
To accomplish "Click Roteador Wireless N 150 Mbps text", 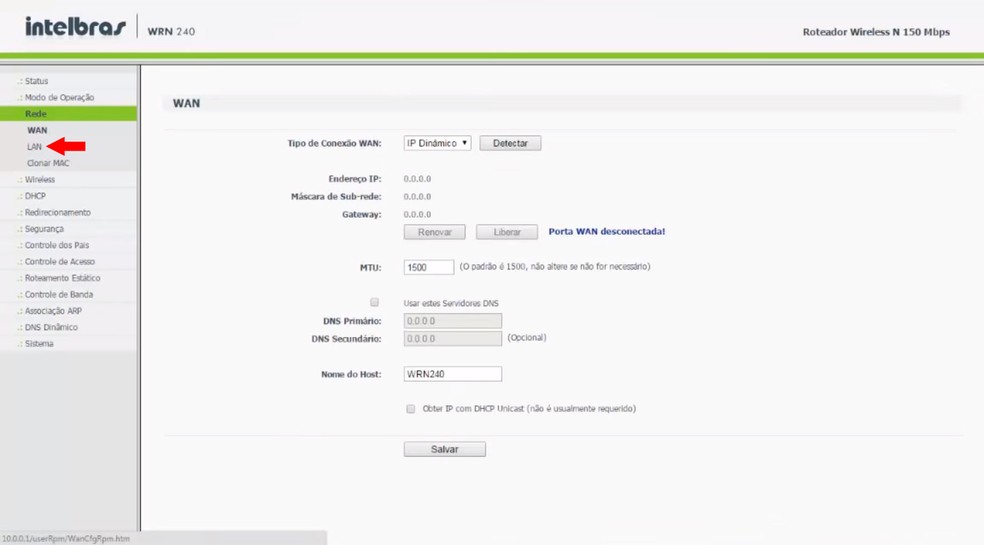I will [x=876, y=31].
